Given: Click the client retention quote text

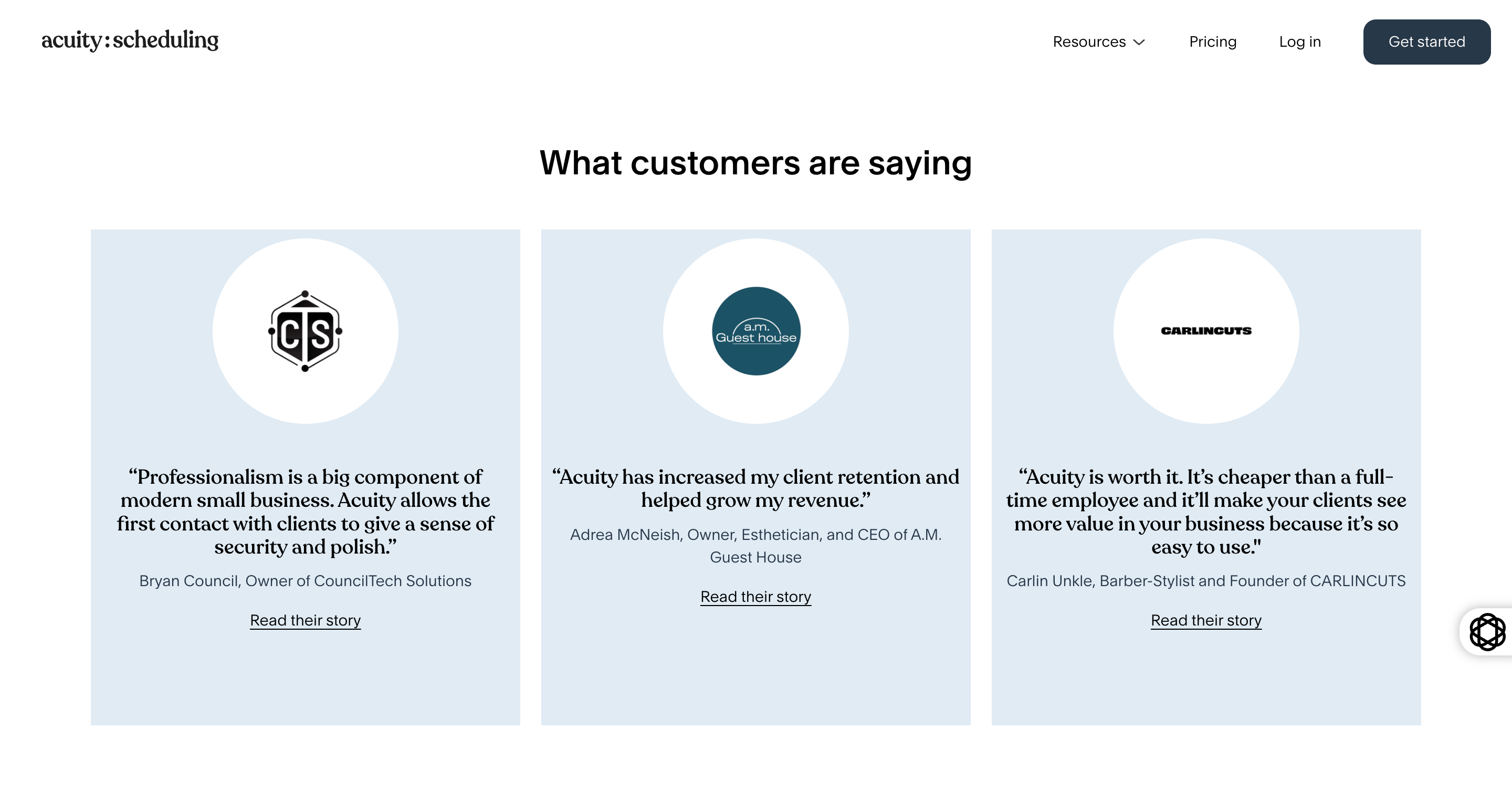Looking at the screenshot, I should coord(755,488).
